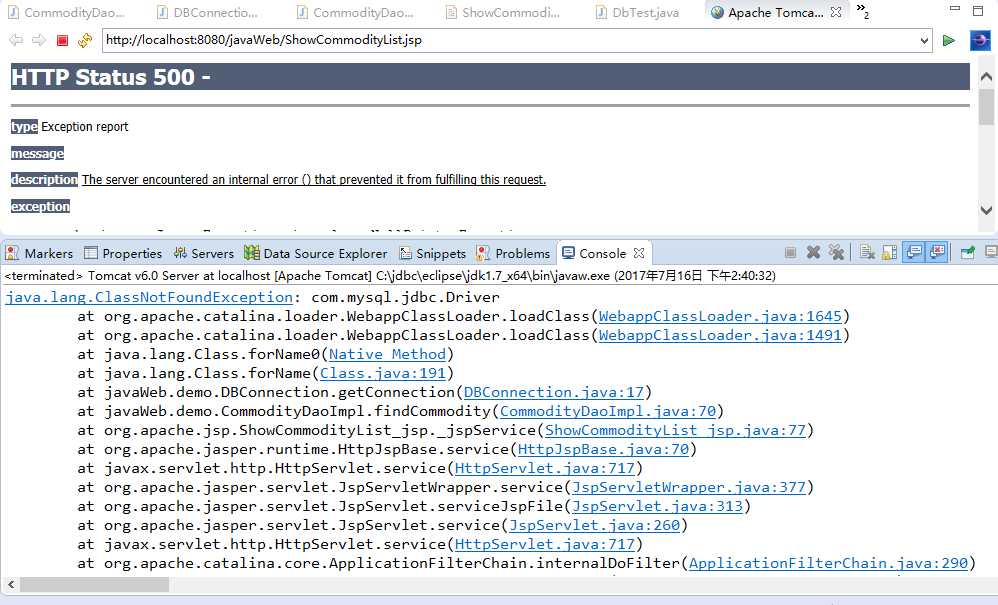
Task: Switch to DBConnection editor tab
Action: [x=208, y=12]
